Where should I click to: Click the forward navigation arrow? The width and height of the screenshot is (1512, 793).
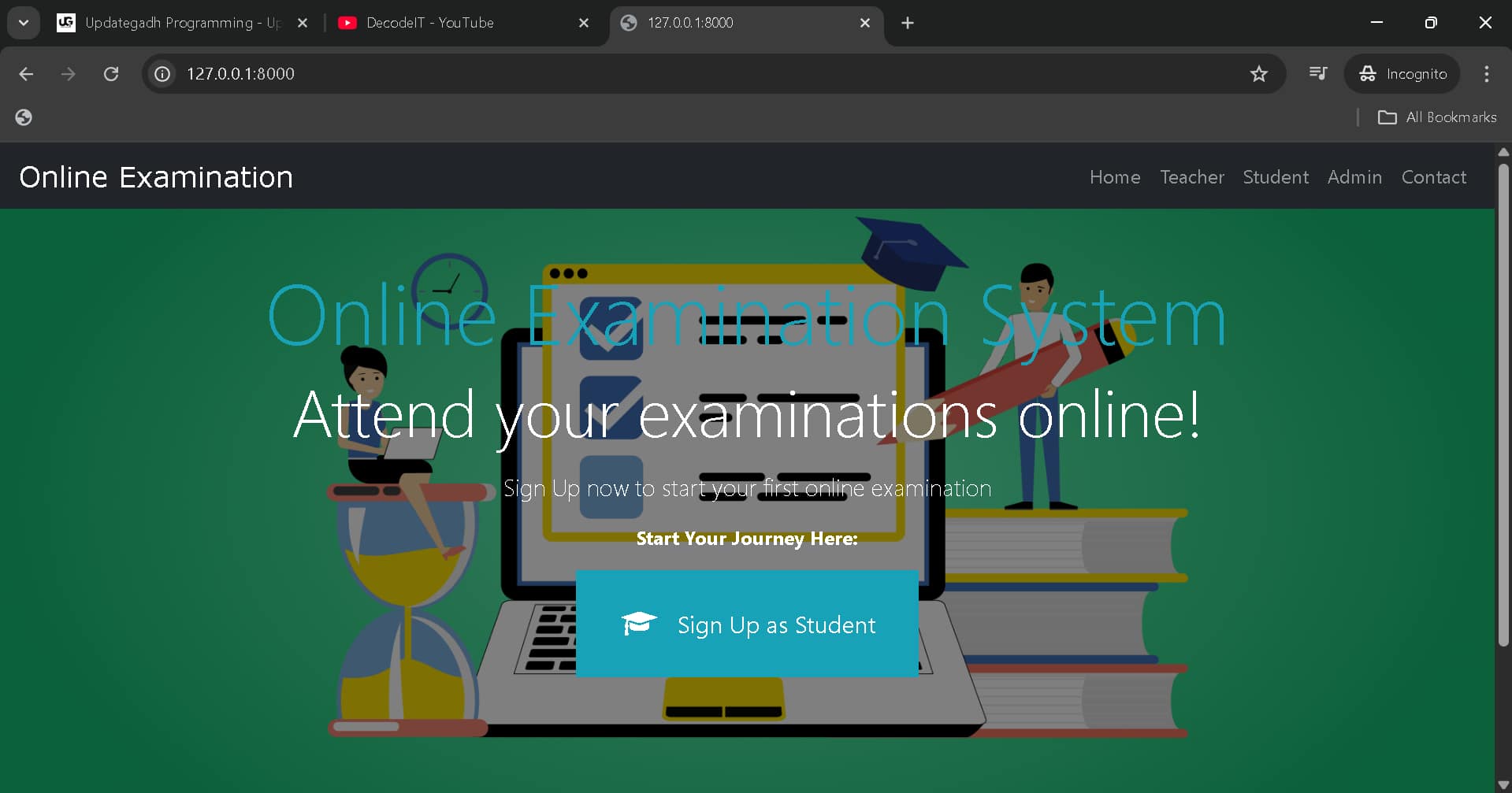69,73
